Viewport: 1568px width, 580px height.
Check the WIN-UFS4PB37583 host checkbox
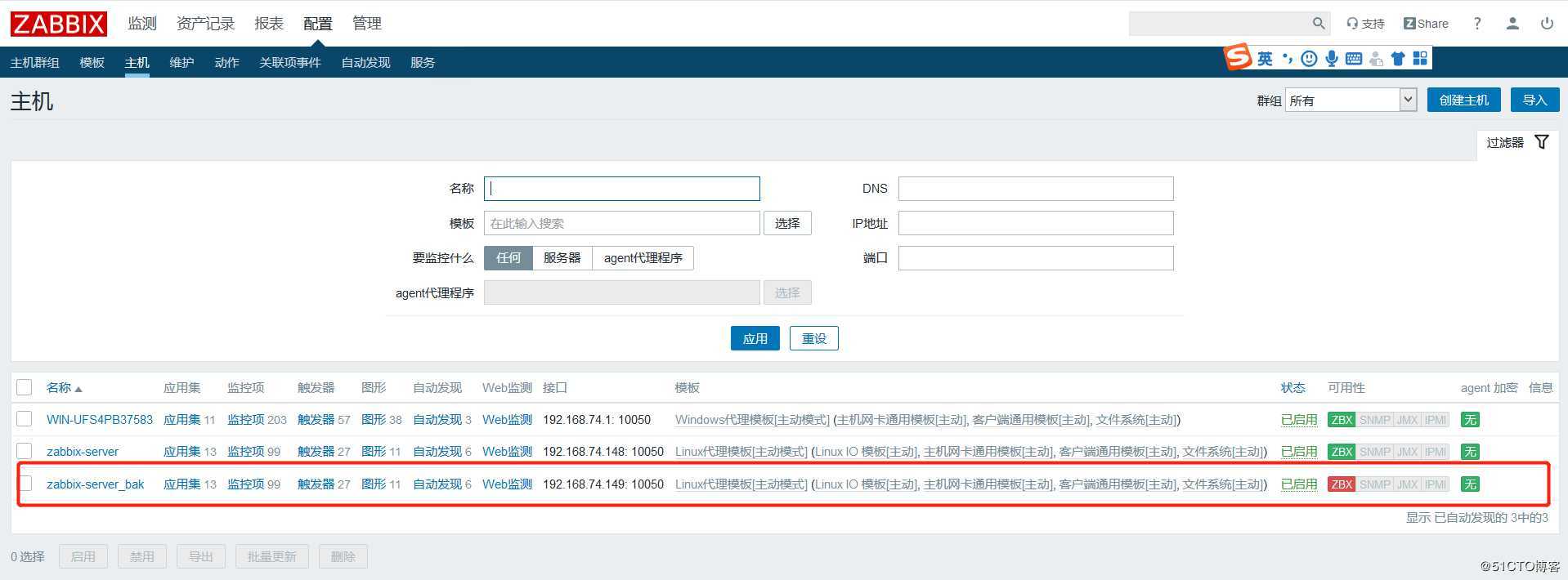(25, 419)
